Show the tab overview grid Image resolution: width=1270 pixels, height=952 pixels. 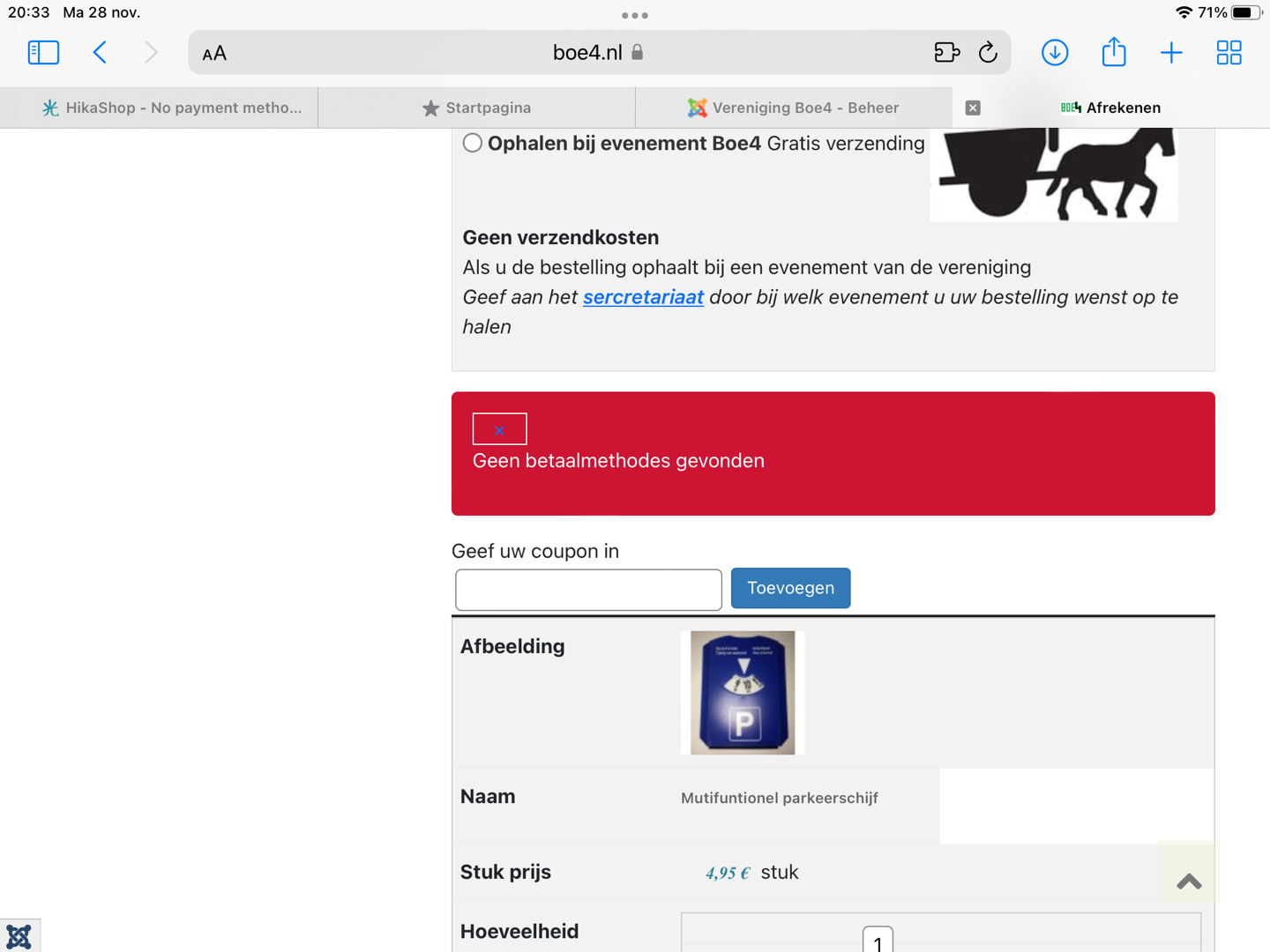pyautogui.click(x=1229, y=53)
